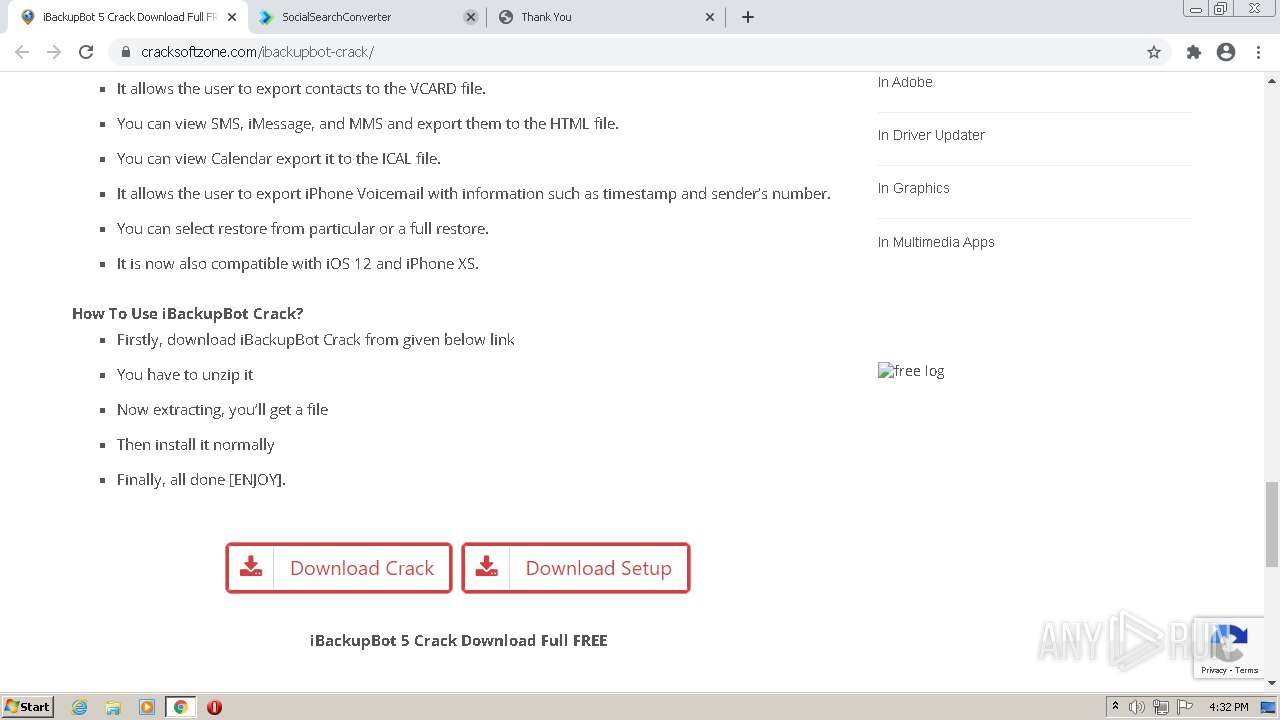
Task: Click the line You have to unzip it
Action: tap(185, 374)
